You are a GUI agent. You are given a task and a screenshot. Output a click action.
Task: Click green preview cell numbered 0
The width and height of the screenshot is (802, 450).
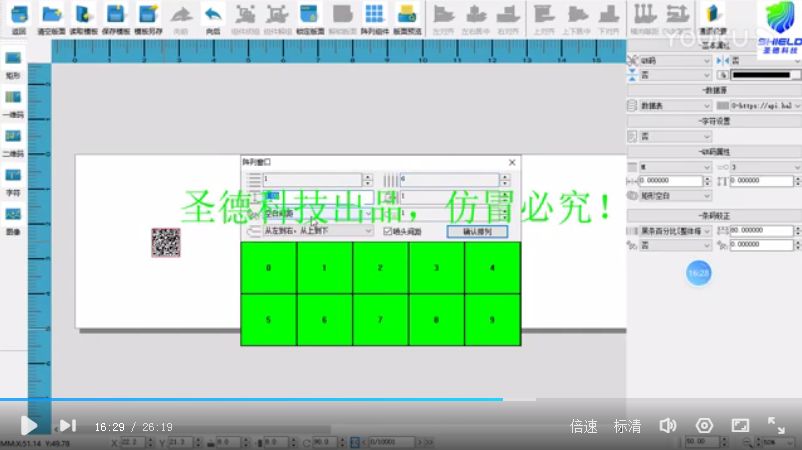(269, 267)
